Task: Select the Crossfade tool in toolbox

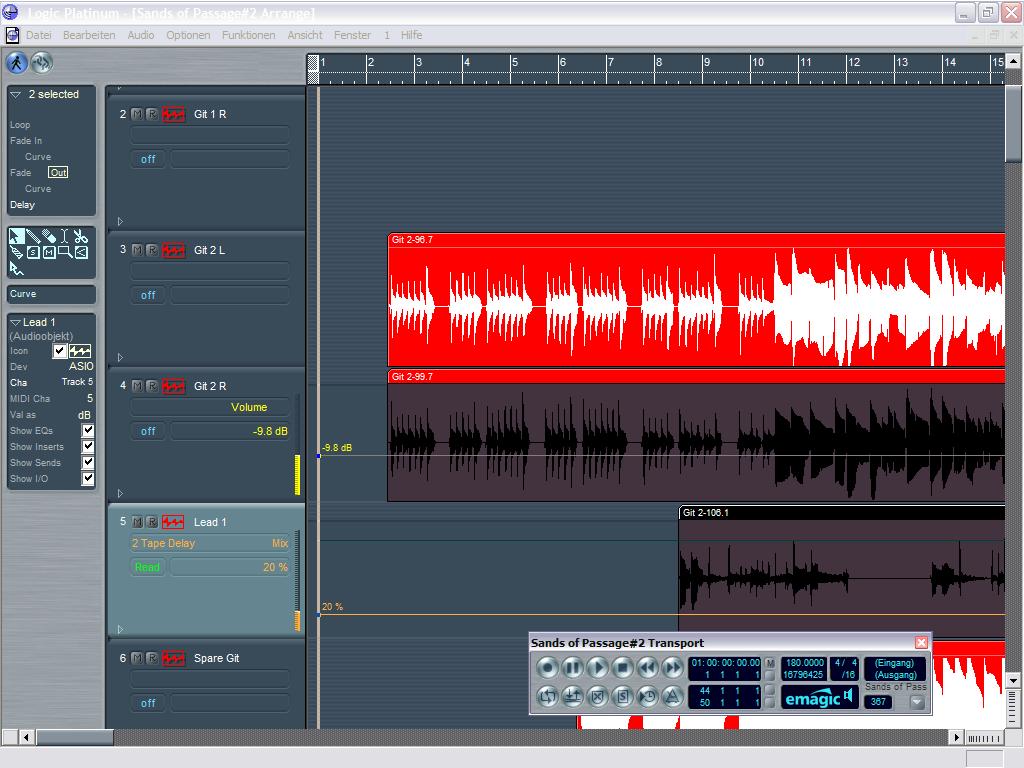Action: click(x=81, y=252)
